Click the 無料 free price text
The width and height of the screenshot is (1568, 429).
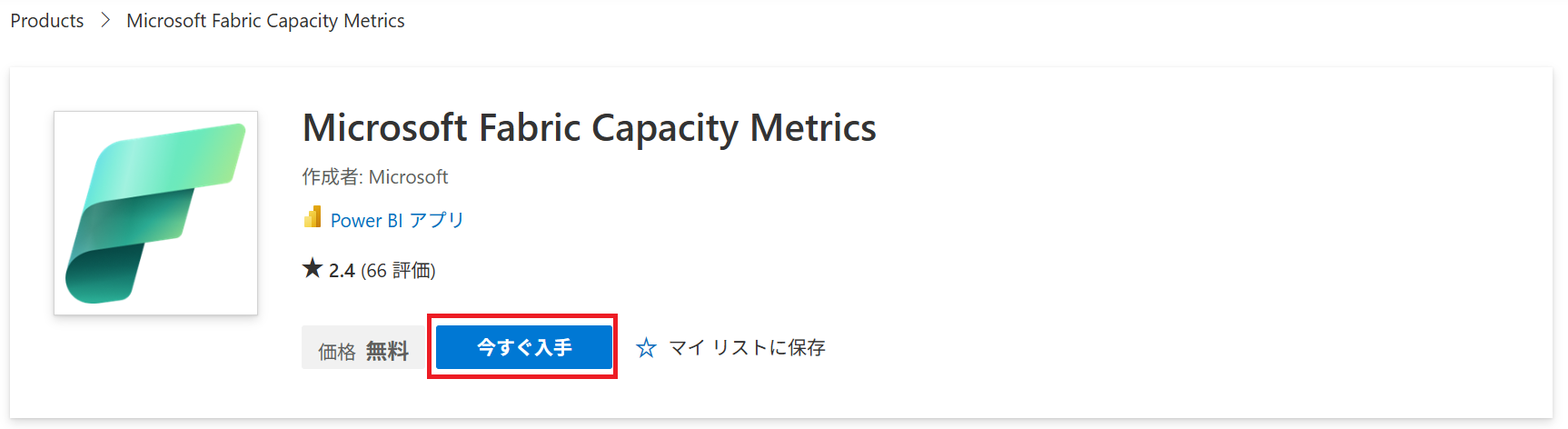coord(387,352)
